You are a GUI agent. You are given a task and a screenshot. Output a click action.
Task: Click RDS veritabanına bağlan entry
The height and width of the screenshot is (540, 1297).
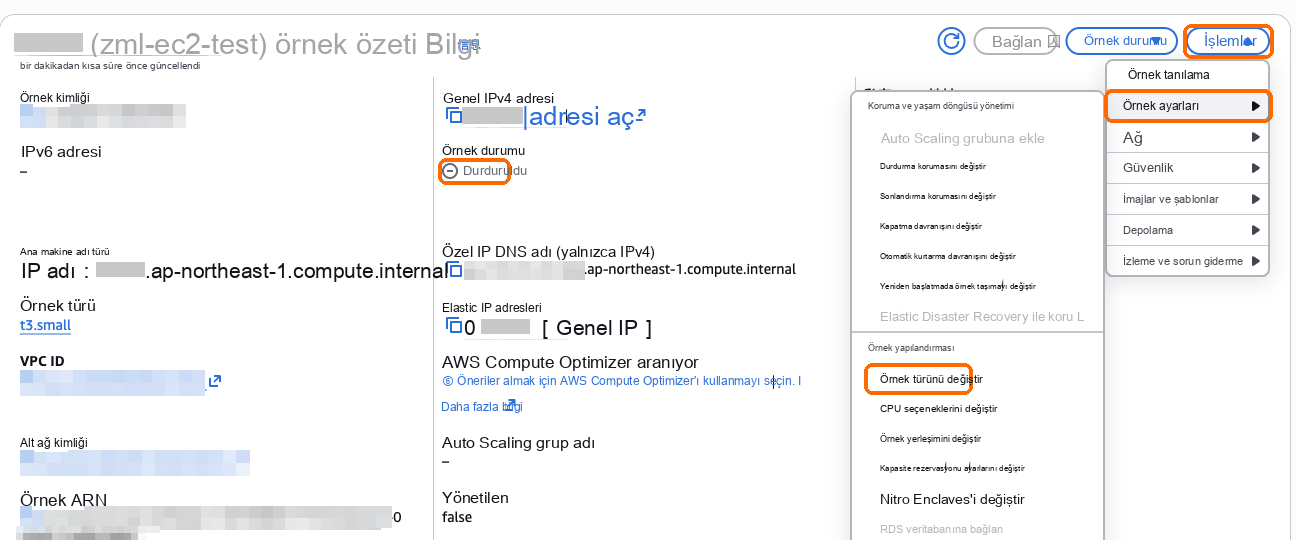(941, 529)
